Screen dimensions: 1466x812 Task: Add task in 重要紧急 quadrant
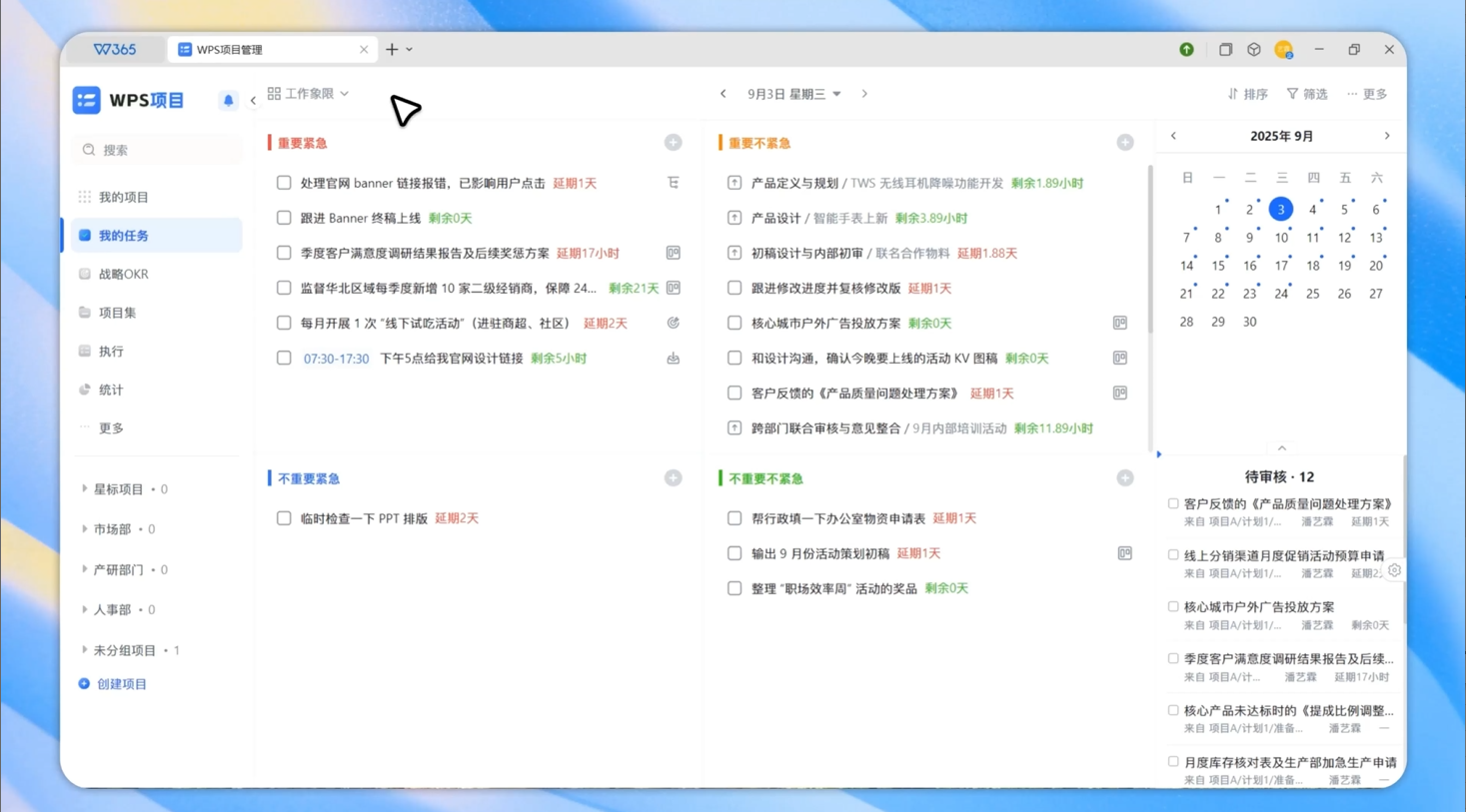pos(674,143)
